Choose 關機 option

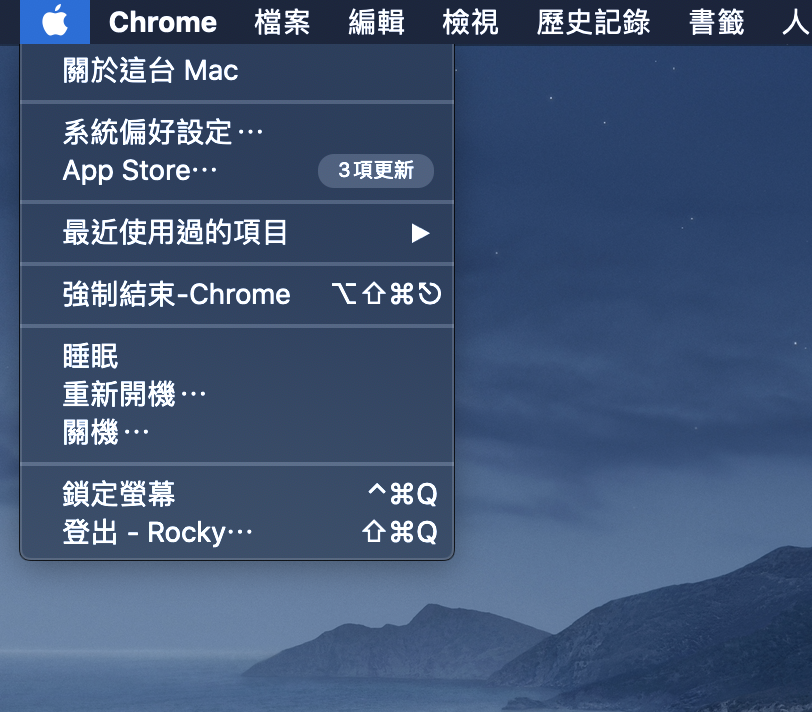105,433
